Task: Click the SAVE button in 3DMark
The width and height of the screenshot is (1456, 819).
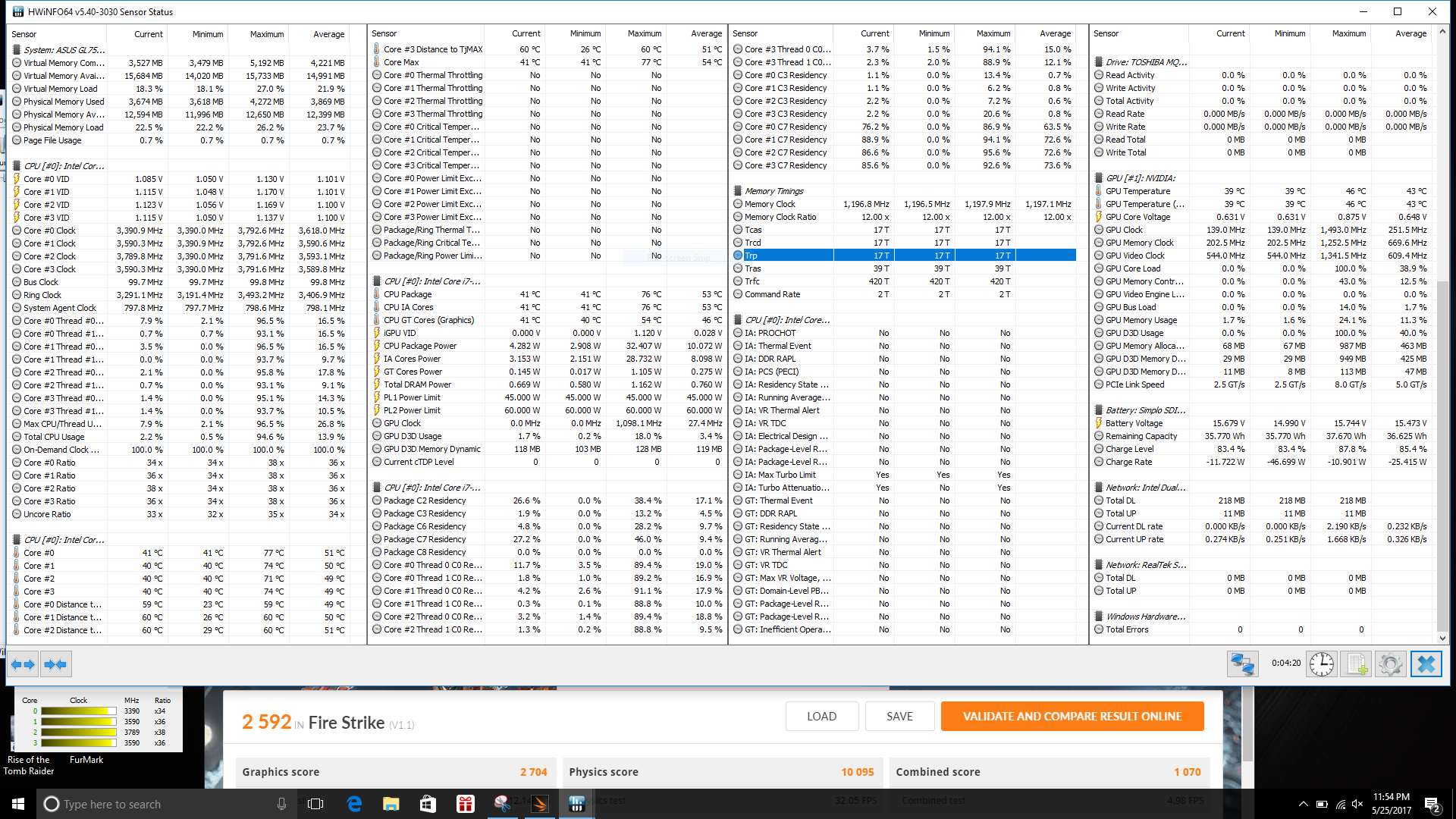Action: tap(899, 716)
